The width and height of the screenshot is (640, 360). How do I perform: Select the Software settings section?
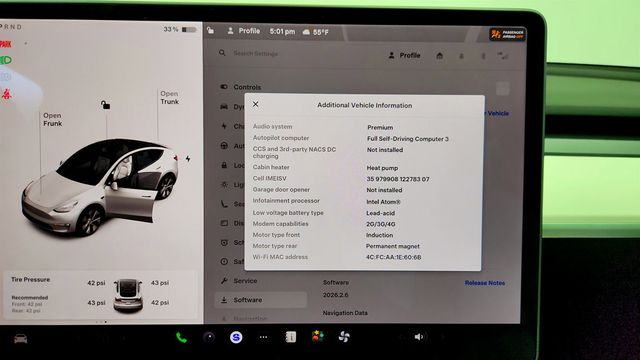261,300
